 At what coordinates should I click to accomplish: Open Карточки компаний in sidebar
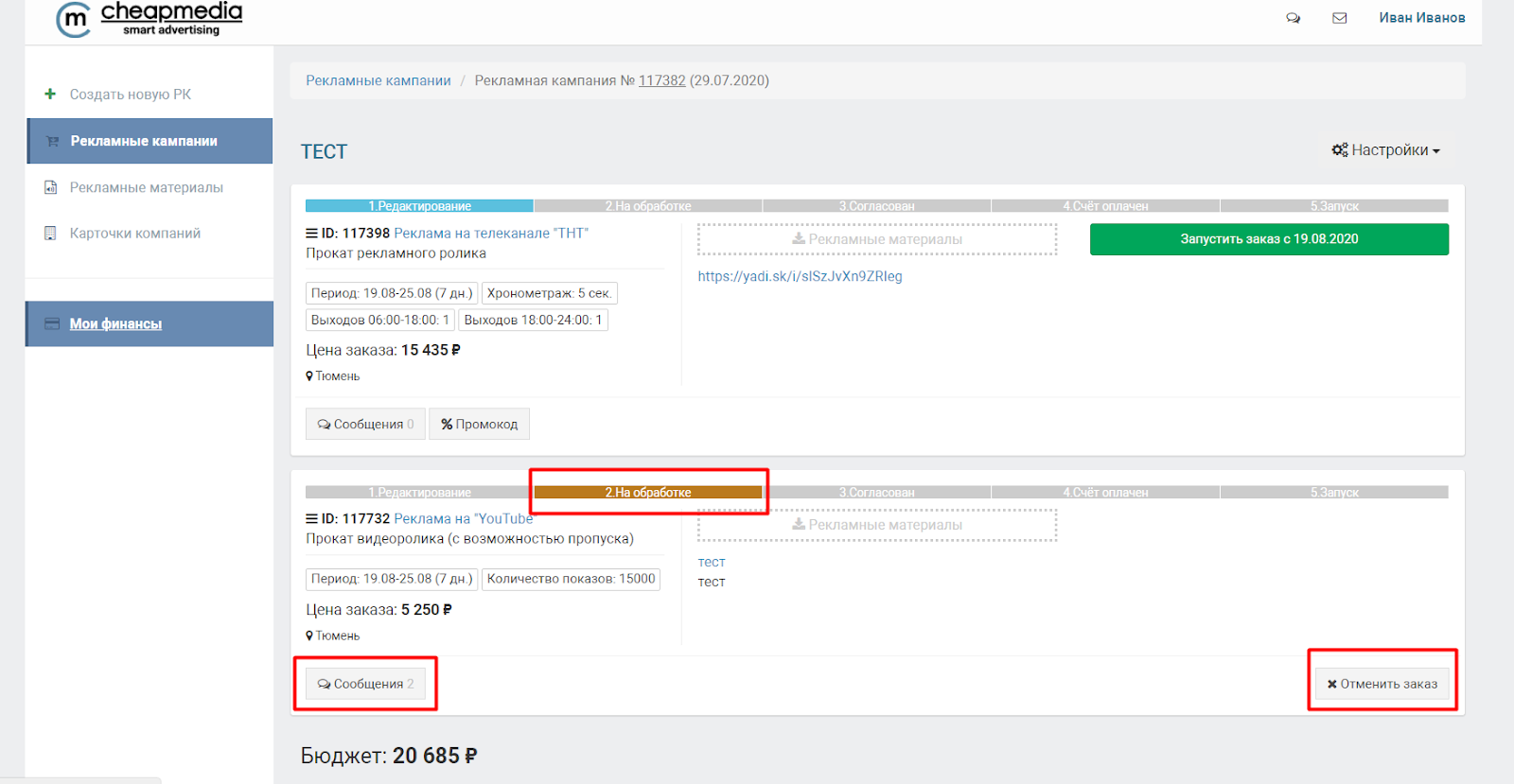[x=135, y=234]
